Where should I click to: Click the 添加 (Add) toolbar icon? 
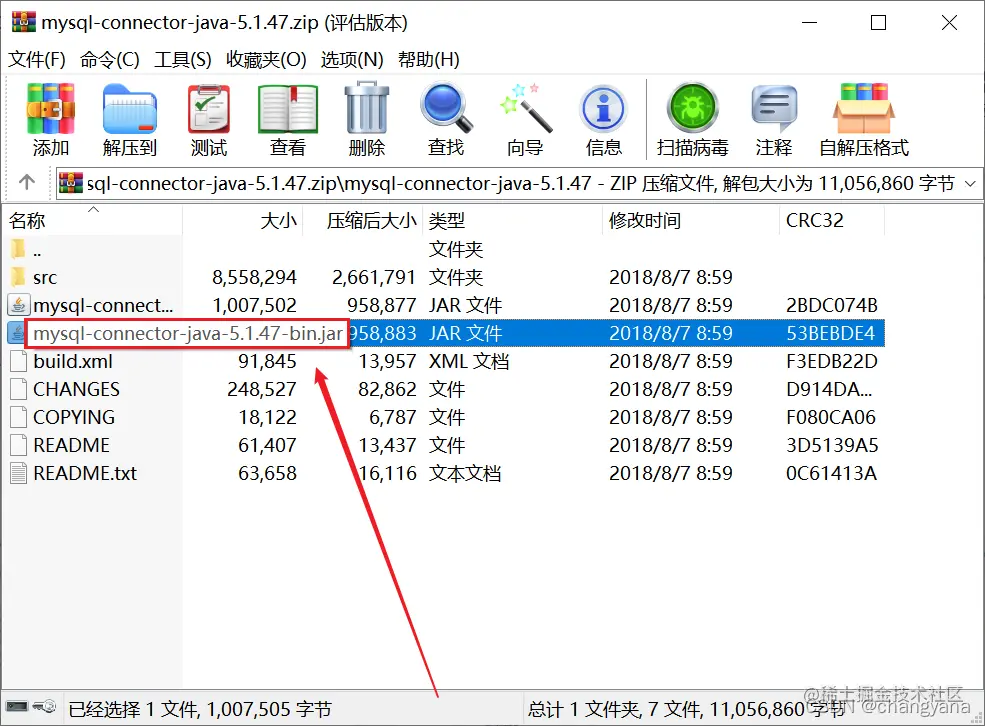tap(50, 108)
